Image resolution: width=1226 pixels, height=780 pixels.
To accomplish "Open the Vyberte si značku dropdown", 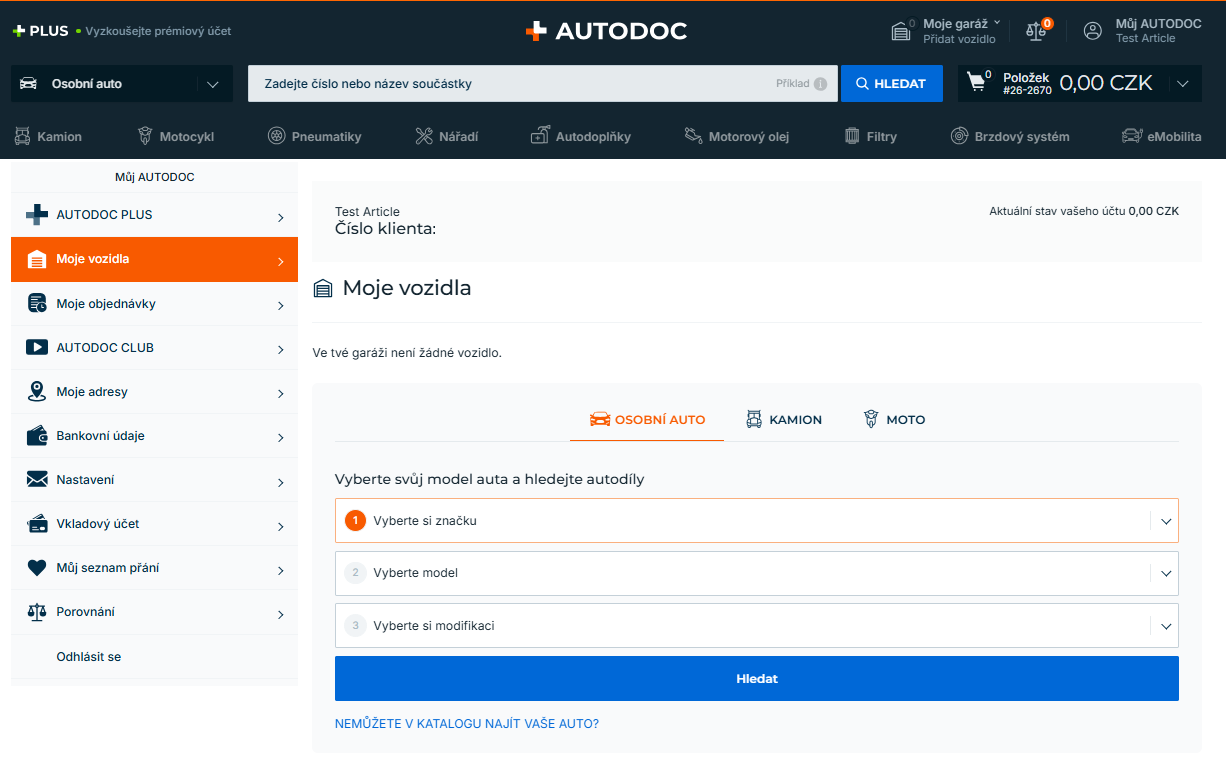I will [756, 521].
